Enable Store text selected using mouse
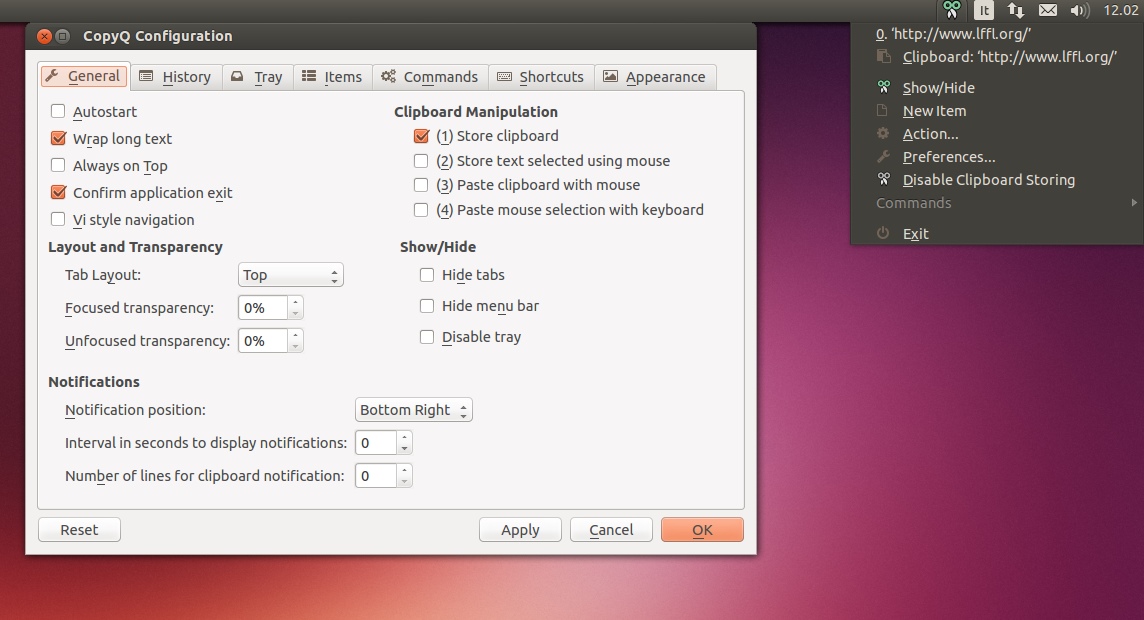This screenshot has height=620, width=1144. (421, 160)
